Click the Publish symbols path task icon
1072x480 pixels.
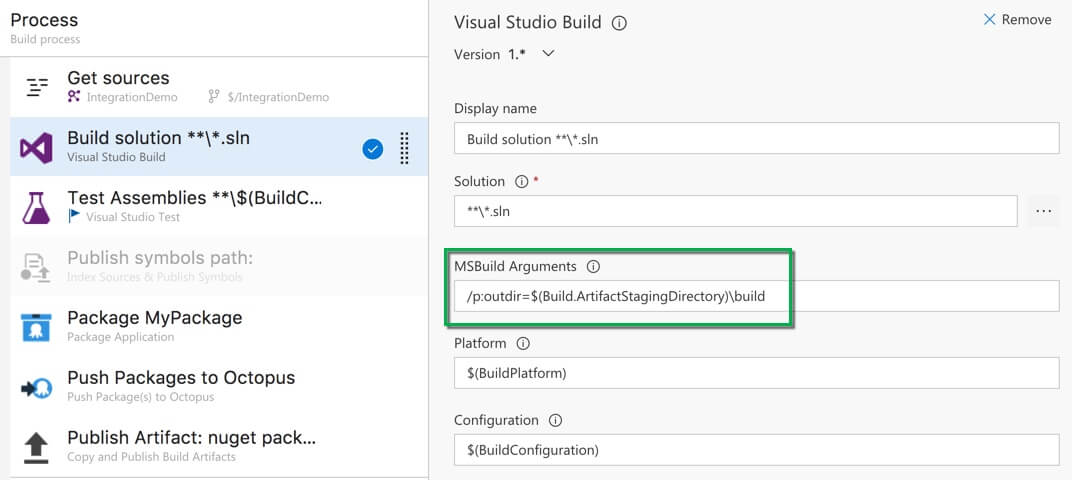pos(36,268)
